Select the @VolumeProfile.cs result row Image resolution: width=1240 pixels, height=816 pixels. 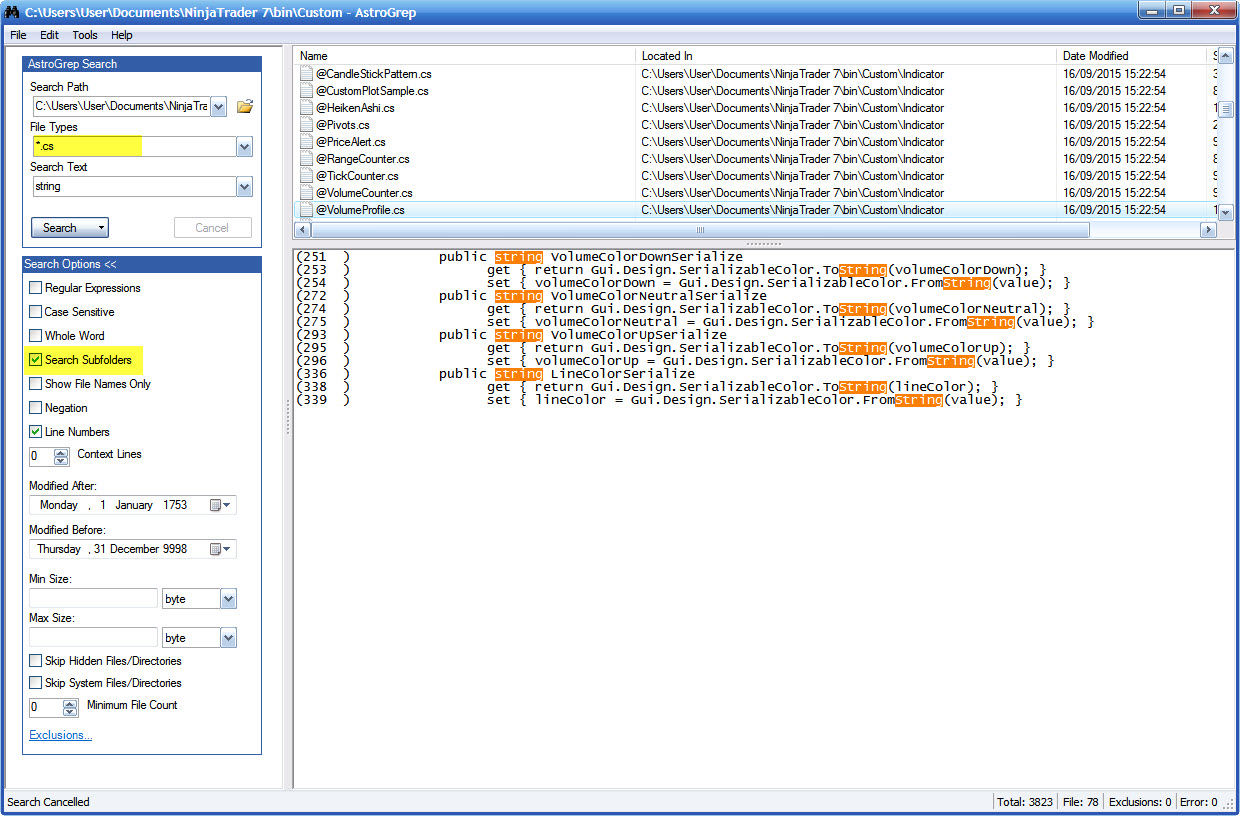click(755, 210)
